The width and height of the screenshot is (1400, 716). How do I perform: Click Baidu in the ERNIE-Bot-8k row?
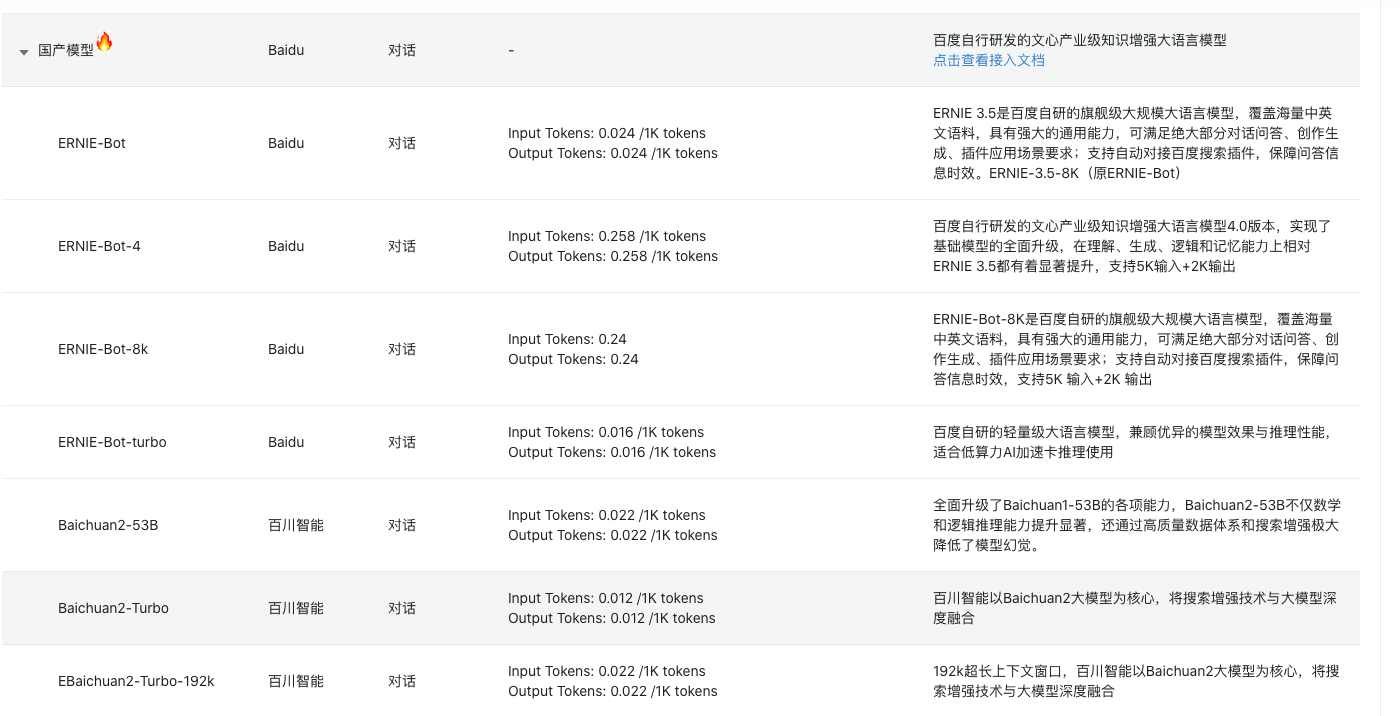286,349
